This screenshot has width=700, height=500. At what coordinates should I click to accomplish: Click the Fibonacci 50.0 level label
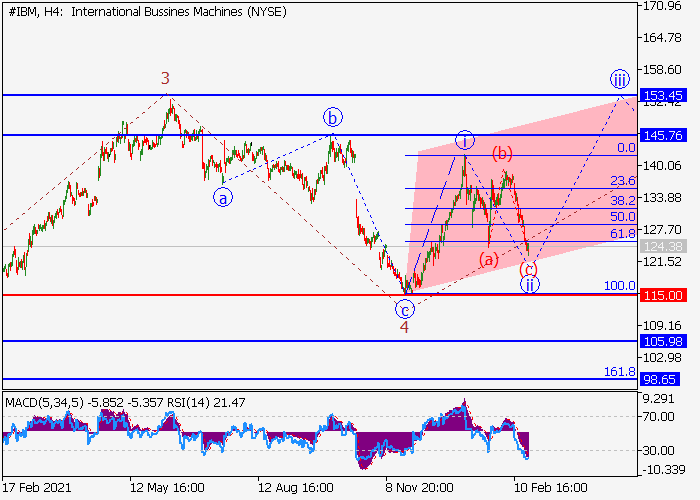pos(623,217)
